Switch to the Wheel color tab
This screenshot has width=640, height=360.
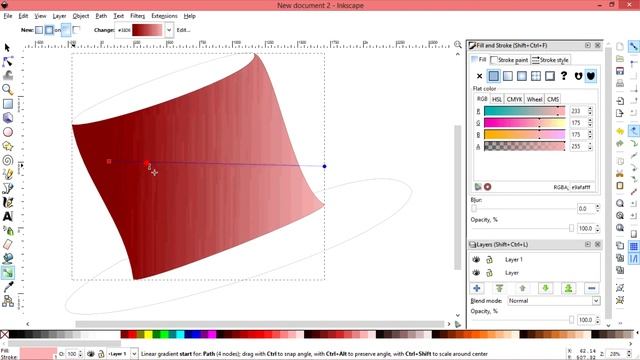click(534, 99)
